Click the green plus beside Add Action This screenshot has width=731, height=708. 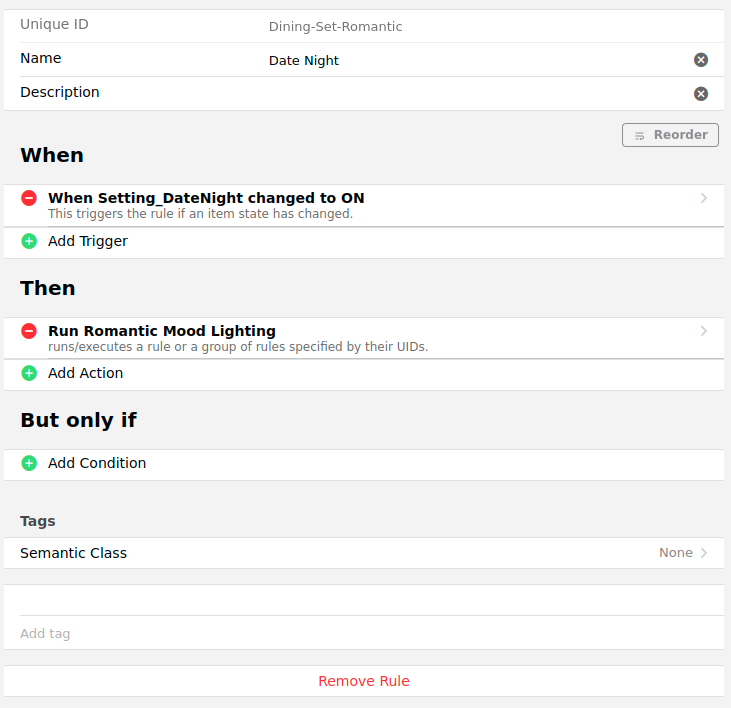(29, 373)
